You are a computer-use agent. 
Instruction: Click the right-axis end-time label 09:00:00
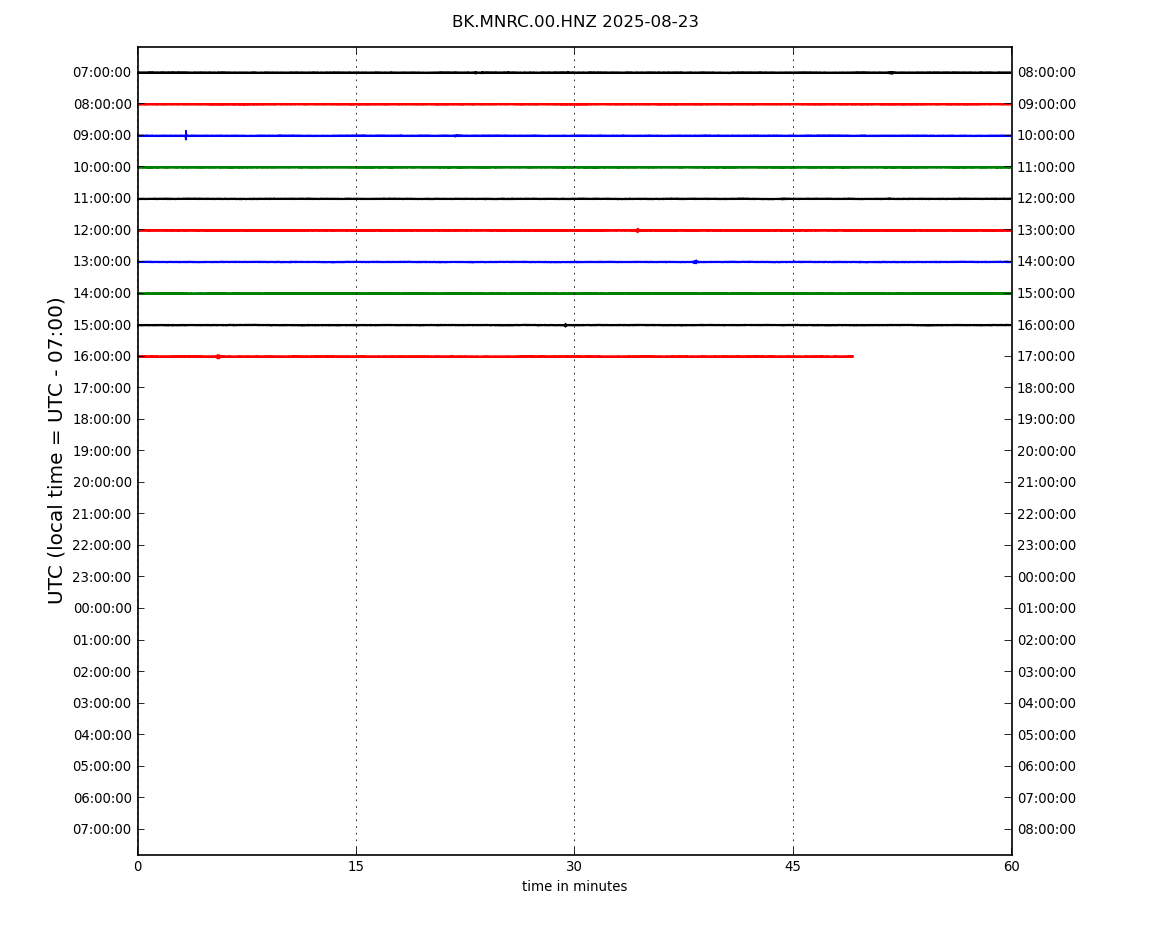(1047, 104)
